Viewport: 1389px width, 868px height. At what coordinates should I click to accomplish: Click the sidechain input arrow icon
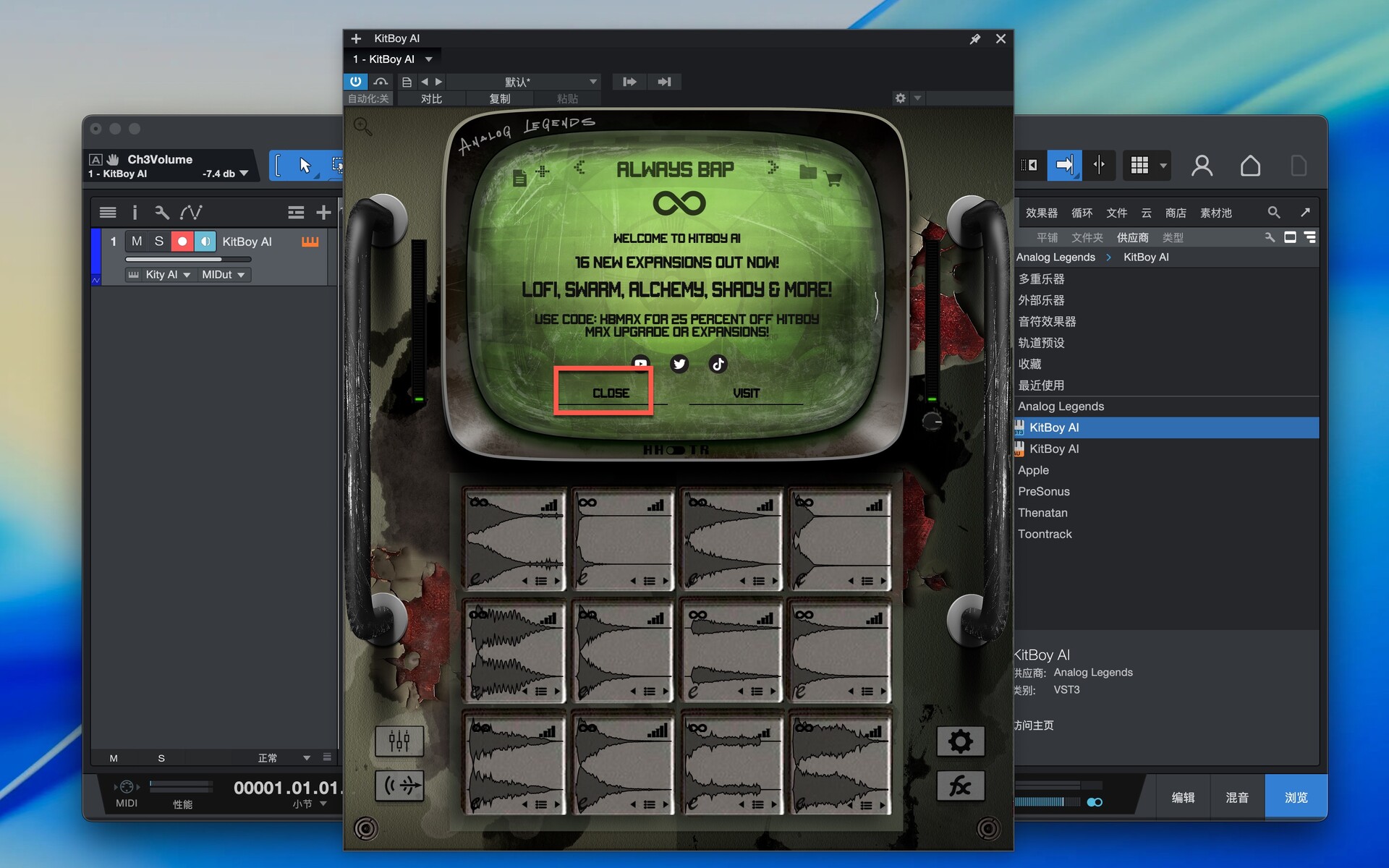(629, 82)
